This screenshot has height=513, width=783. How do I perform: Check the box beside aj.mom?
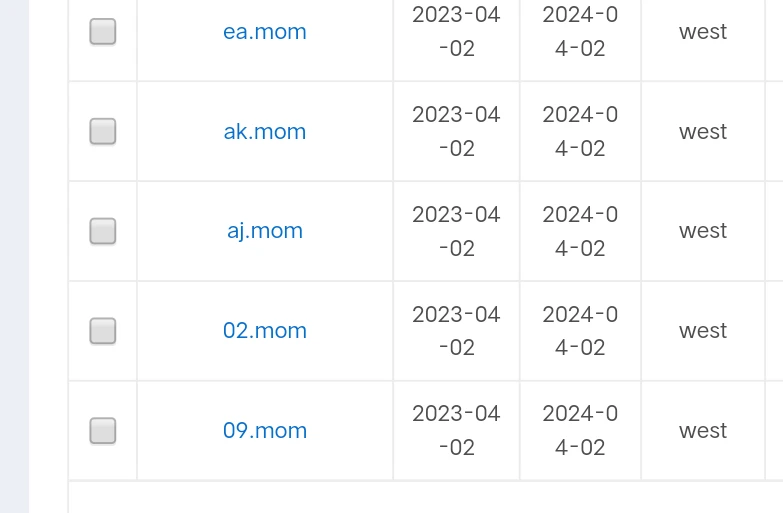103,231
